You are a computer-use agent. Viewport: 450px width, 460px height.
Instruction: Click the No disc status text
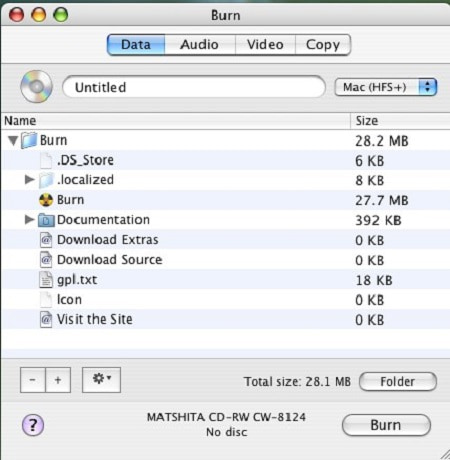[x=227, y=432]
